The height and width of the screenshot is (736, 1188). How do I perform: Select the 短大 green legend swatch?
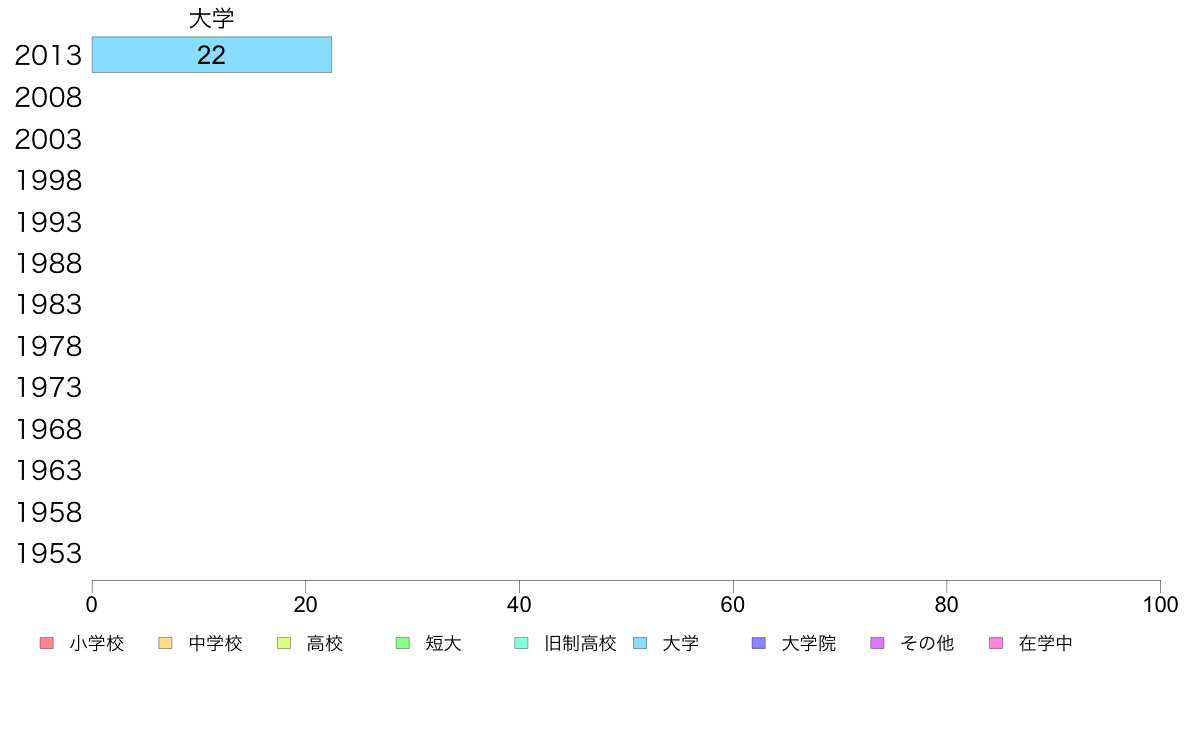coord(403,643)
